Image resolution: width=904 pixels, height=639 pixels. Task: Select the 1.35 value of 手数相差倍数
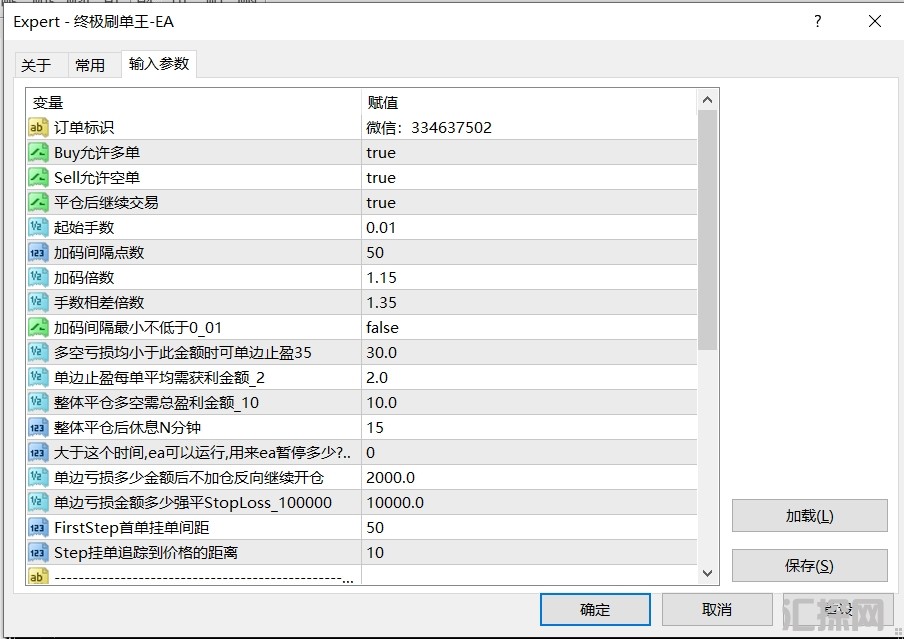(x=529, y=302)
